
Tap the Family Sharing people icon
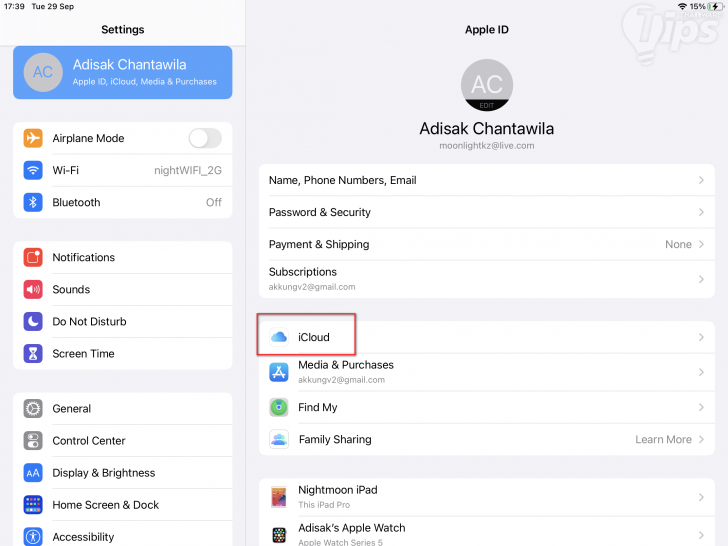279,439
